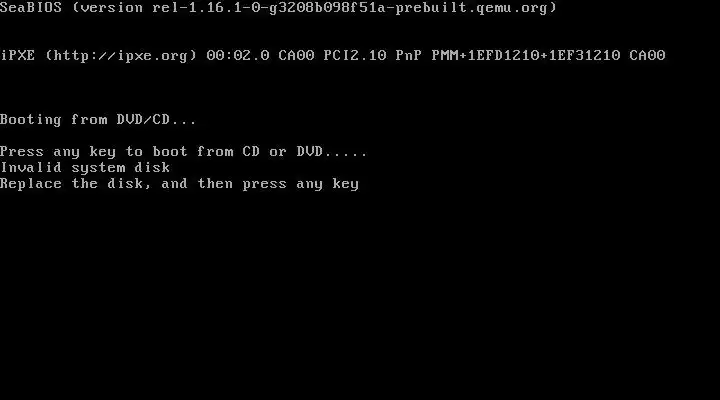Viewport: 720px width, 400px height.
Task: Click the PMM+1EFD1210+1EF31210 address text
Action: [x=526, y=56]
